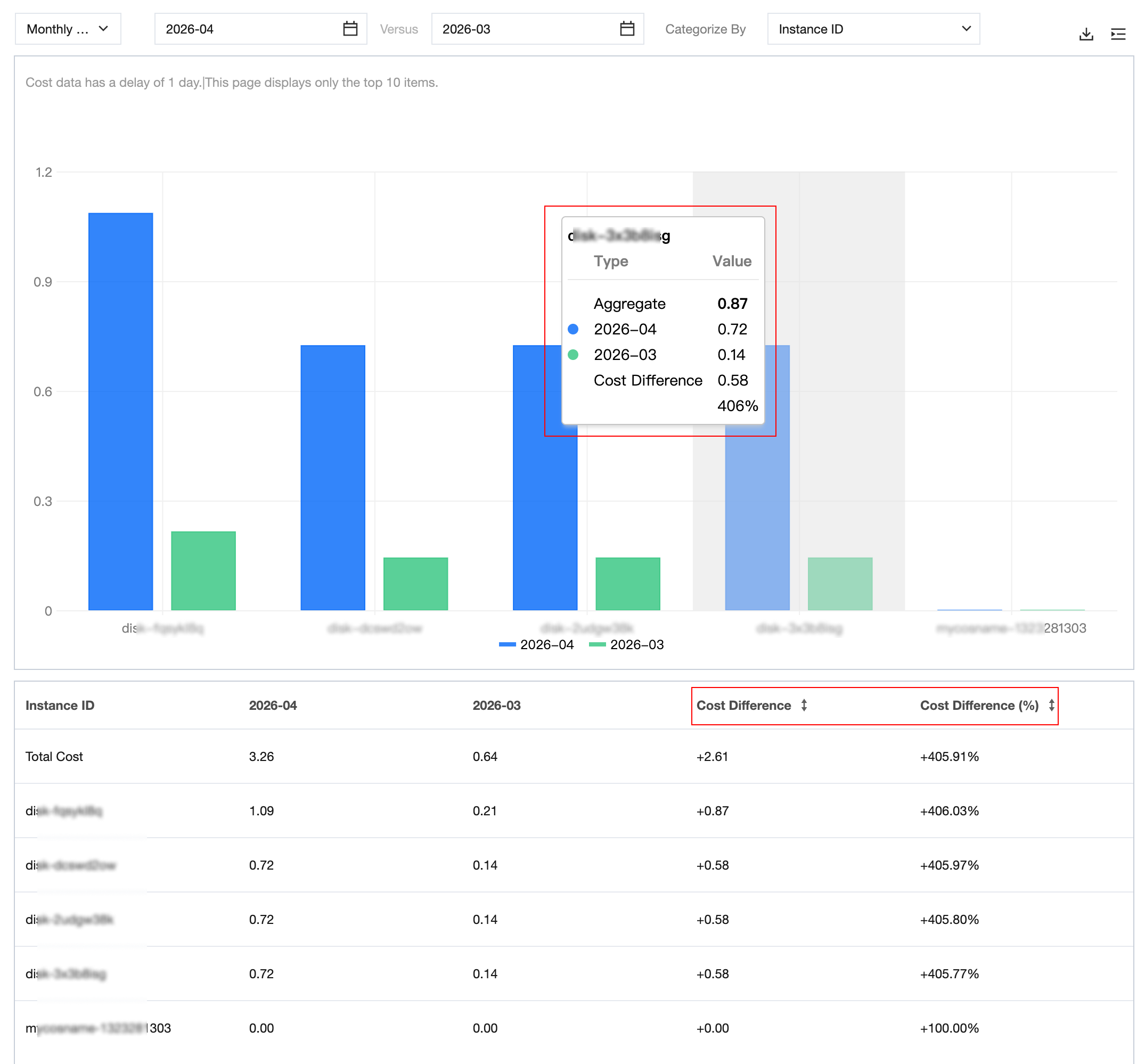Open the list settings icon beside download
The height and width of the screenshot is (1064, 1145).
[x=1118, y=34]
